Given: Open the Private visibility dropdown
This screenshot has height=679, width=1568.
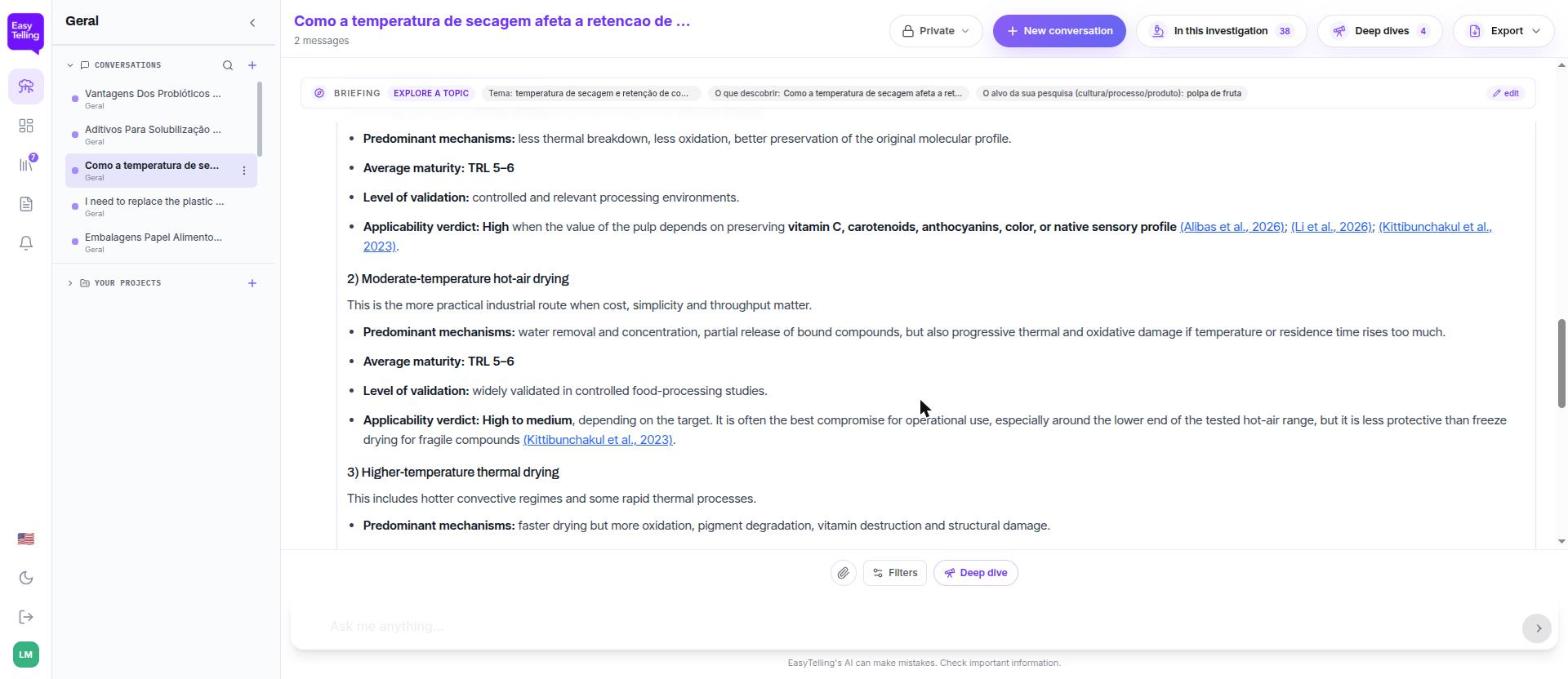Looking at the screenshot, I should tap(936, 31).
